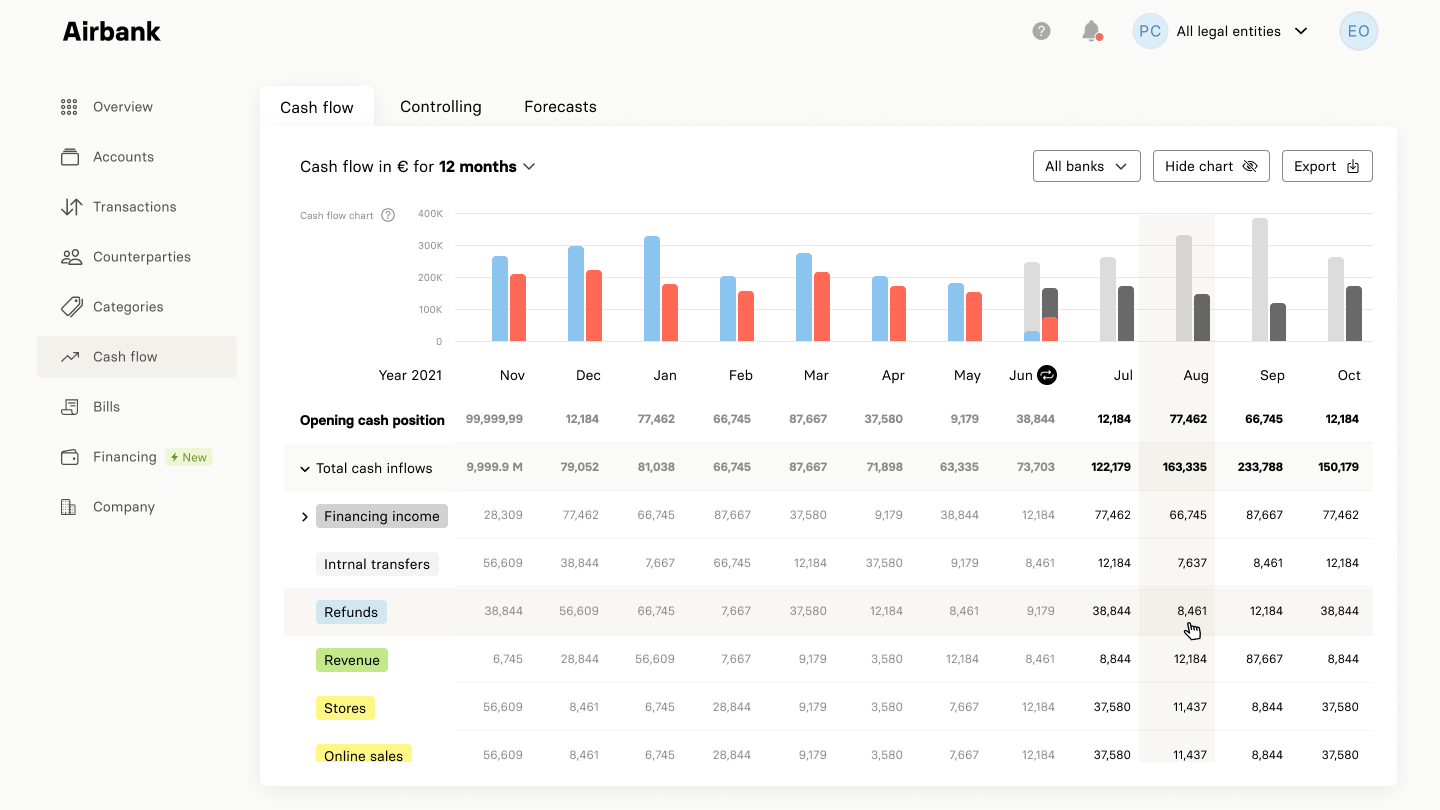Switch to the Forecasts tab
This screenshot has width=1440, height=810.
point(559,106)
